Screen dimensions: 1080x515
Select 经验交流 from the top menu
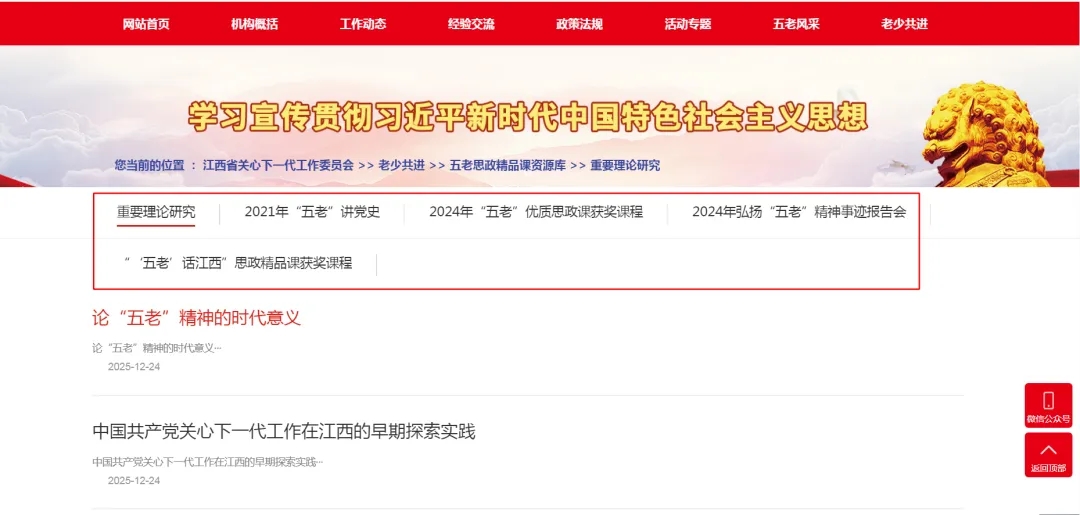(x=471, y=24)
